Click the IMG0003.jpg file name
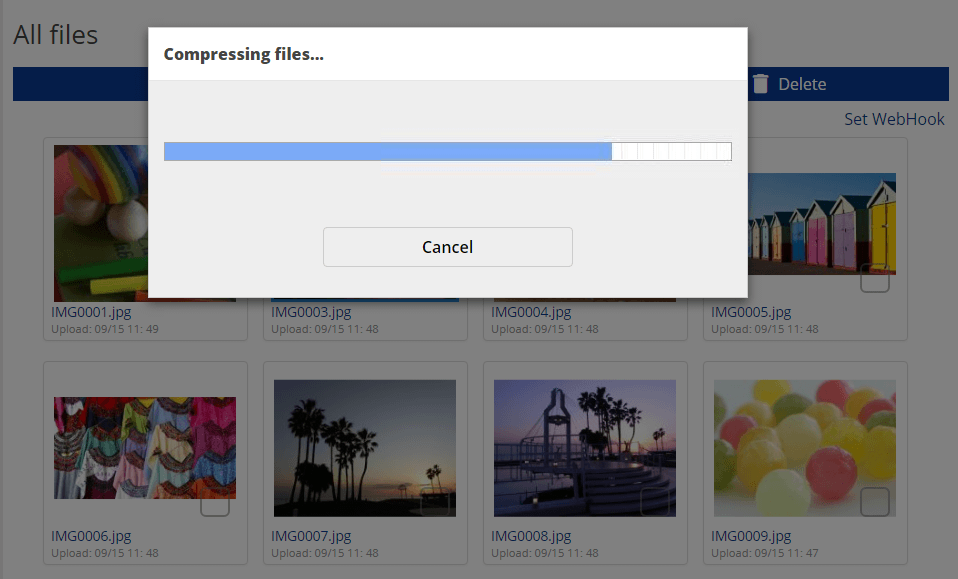This screenshot has width=958, height=579. point(311,311)
